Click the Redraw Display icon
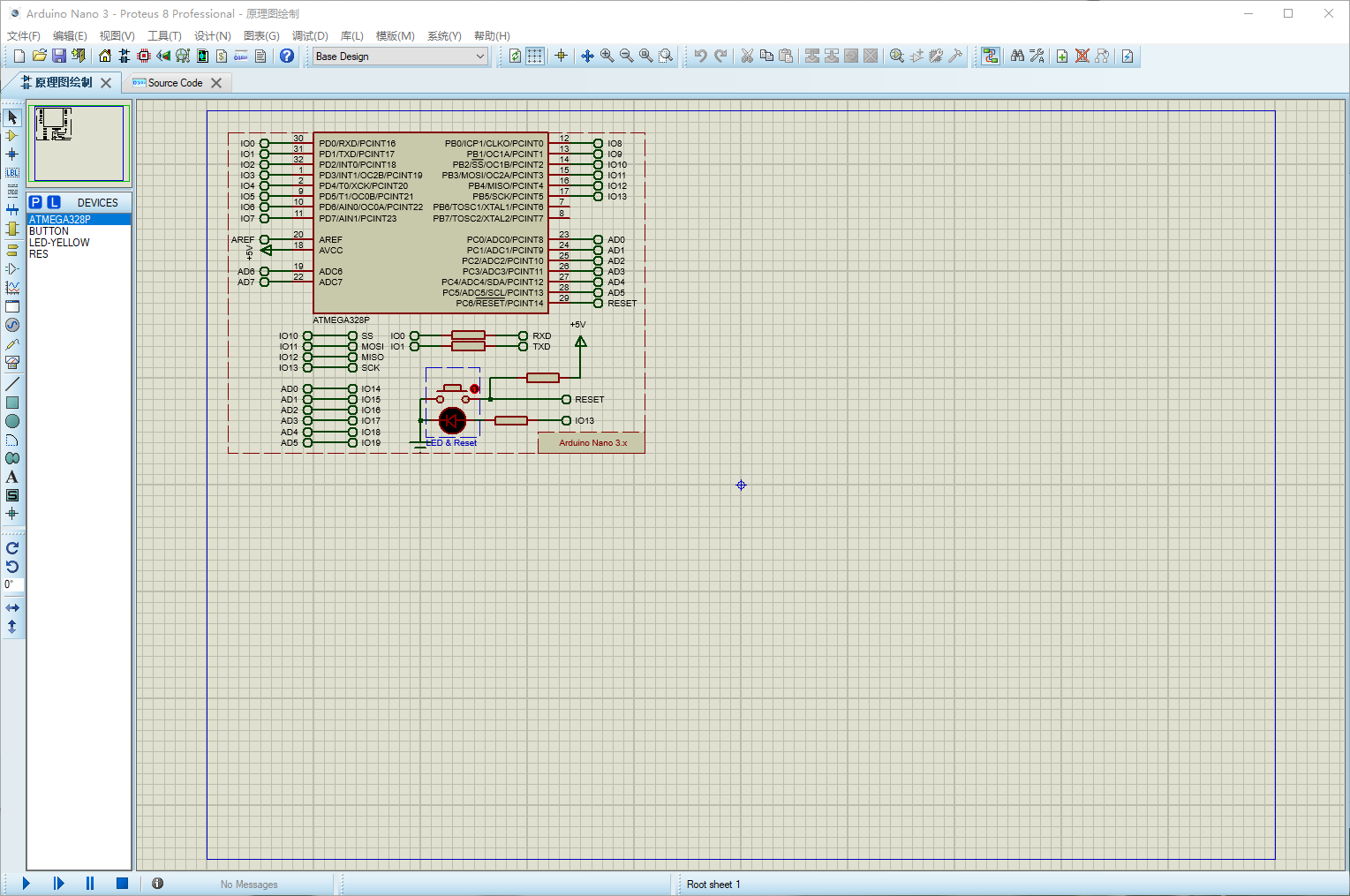 coord(515,56)
